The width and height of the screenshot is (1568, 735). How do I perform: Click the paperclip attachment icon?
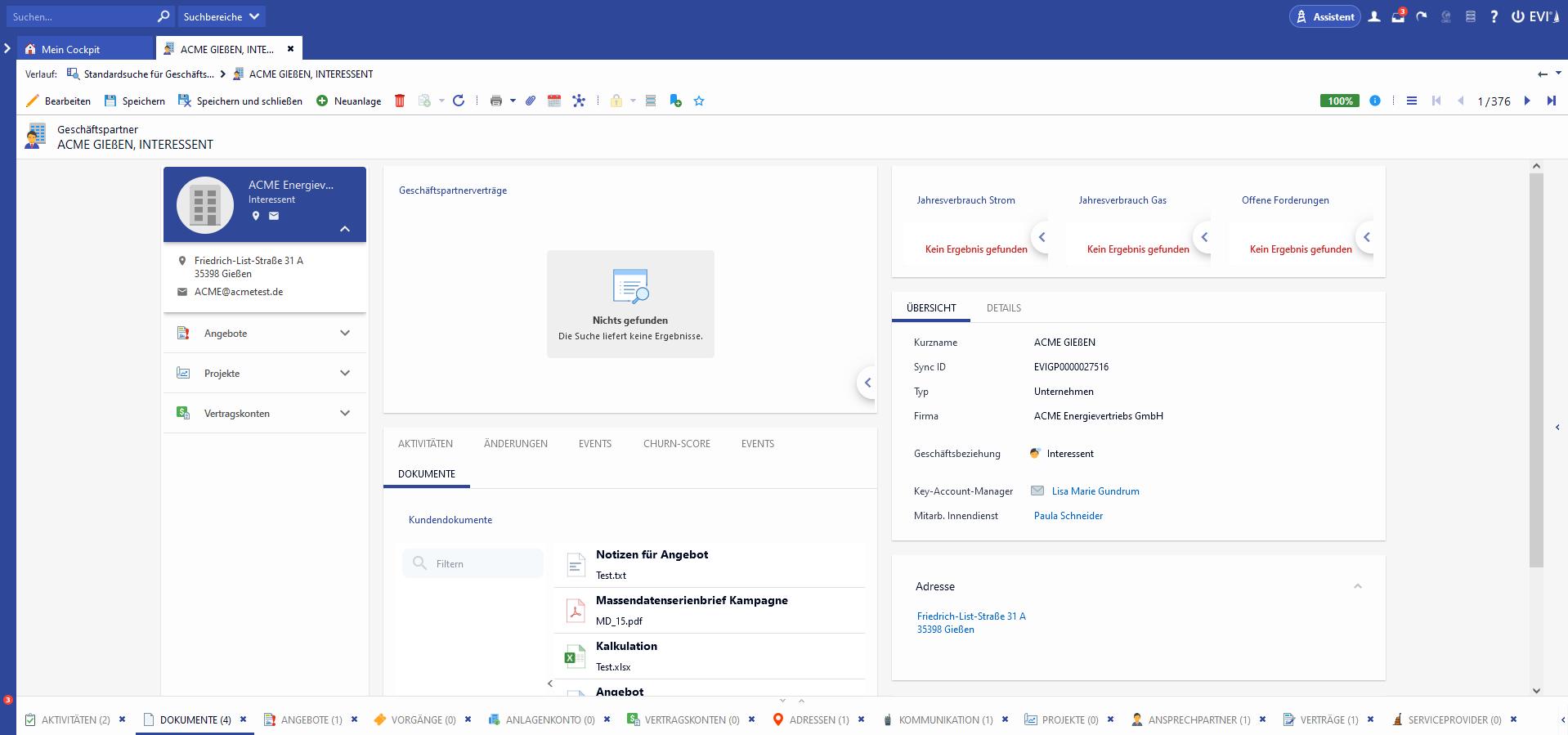531,101
